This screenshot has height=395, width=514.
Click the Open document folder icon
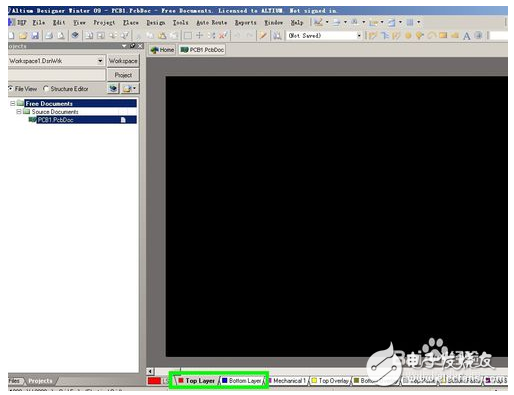pyautogui.click(x=23, y=35)
